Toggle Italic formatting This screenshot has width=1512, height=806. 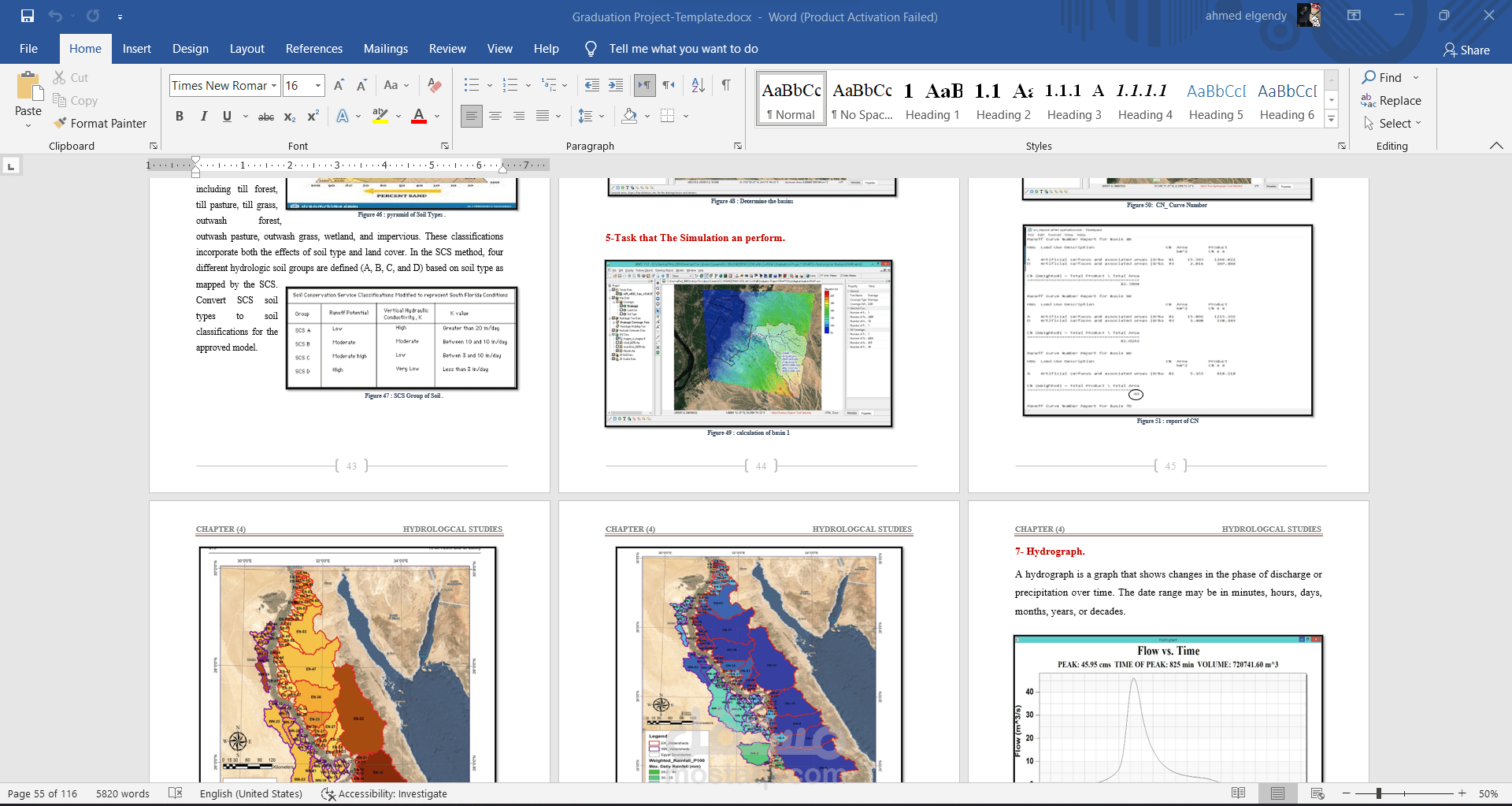(204, 116)
